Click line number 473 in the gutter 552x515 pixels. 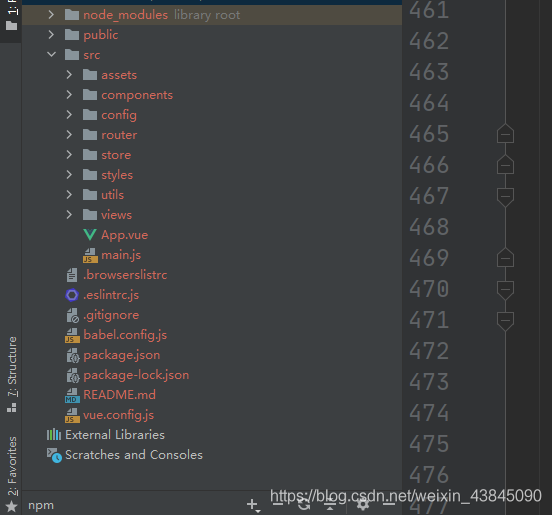[x=429, y=382]
